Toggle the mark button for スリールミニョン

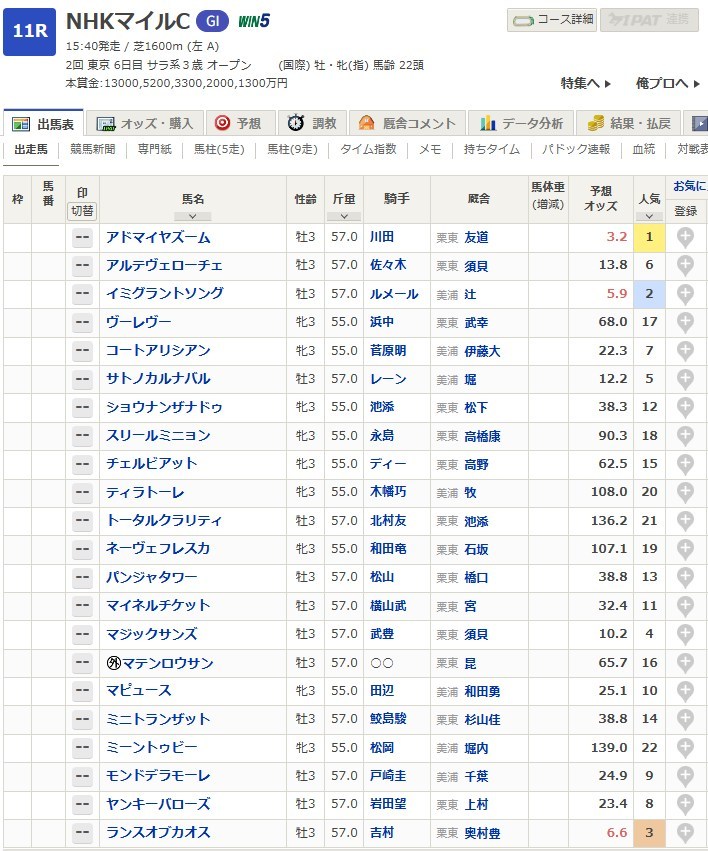(82, 436)
